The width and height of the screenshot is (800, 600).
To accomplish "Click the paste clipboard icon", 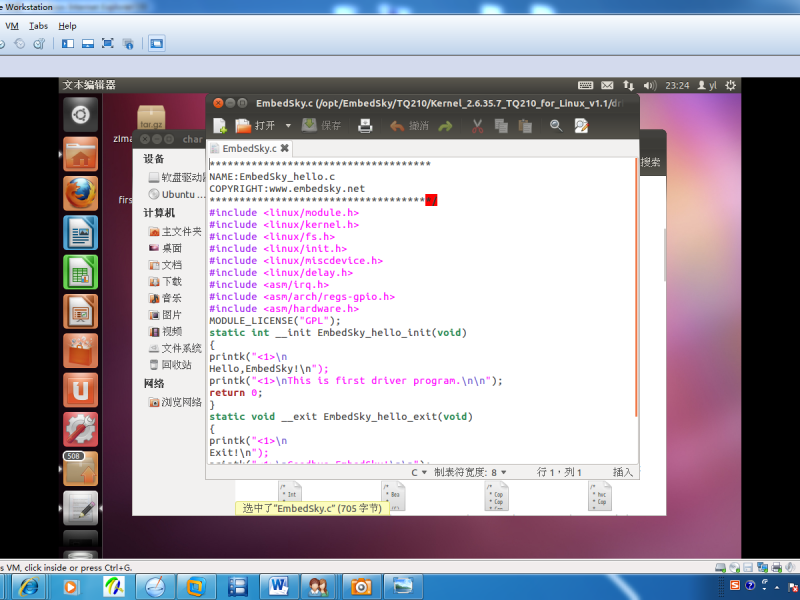I will [x=523, y=126].
